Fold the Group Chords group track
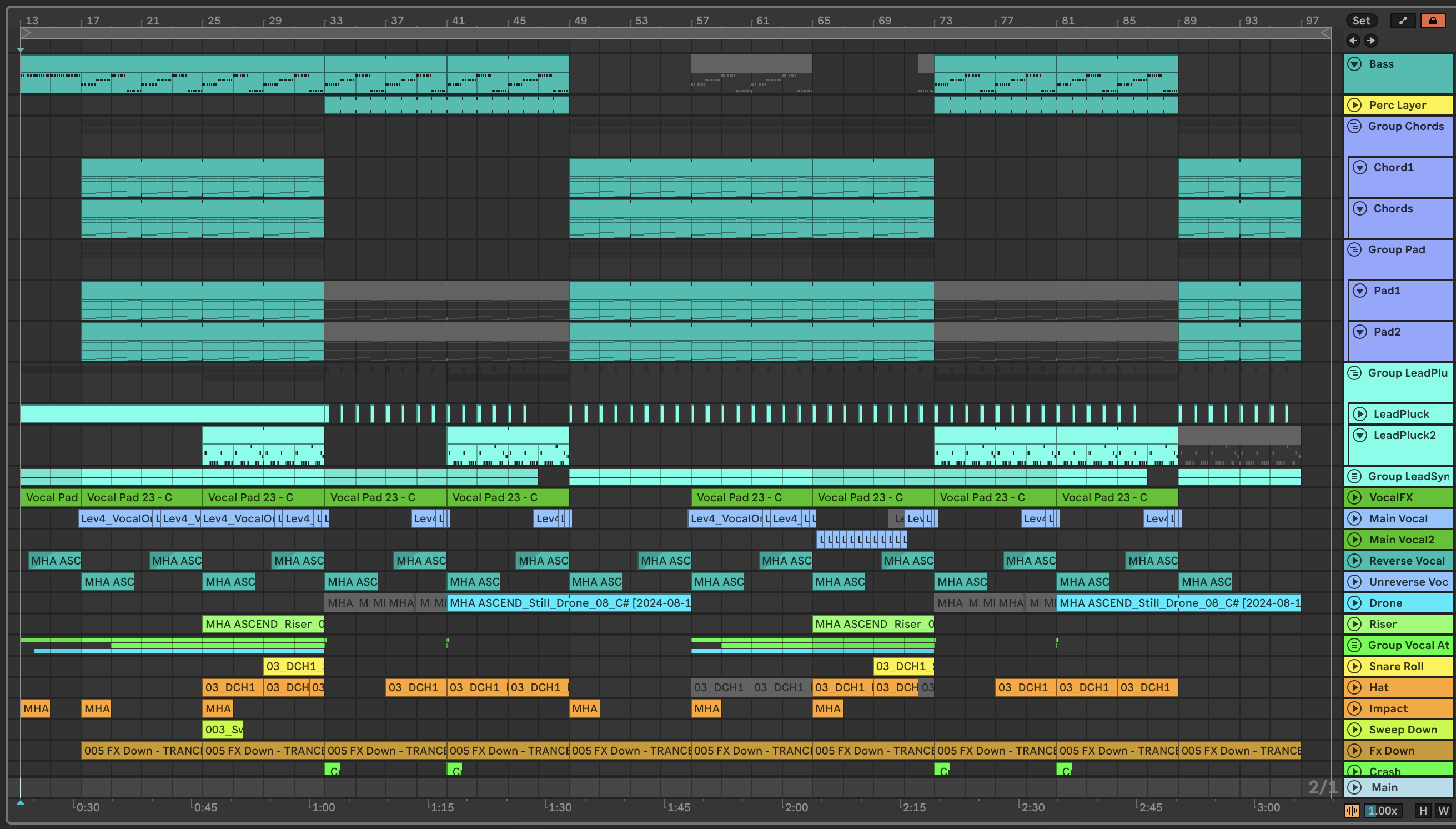This screenshot has width=1456, height=829. coord(1355,126)
